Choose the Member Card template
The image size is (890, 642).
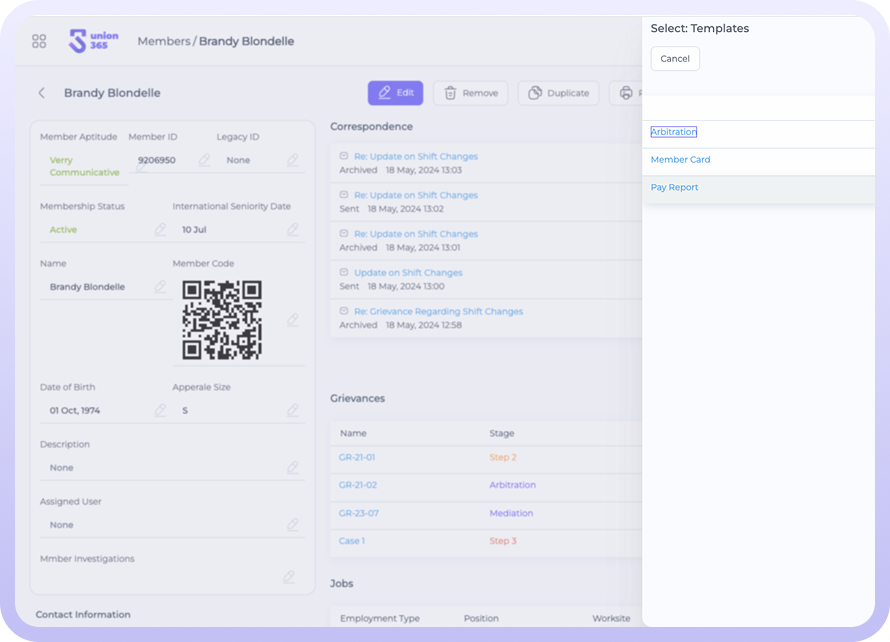(x=680, y=160)
